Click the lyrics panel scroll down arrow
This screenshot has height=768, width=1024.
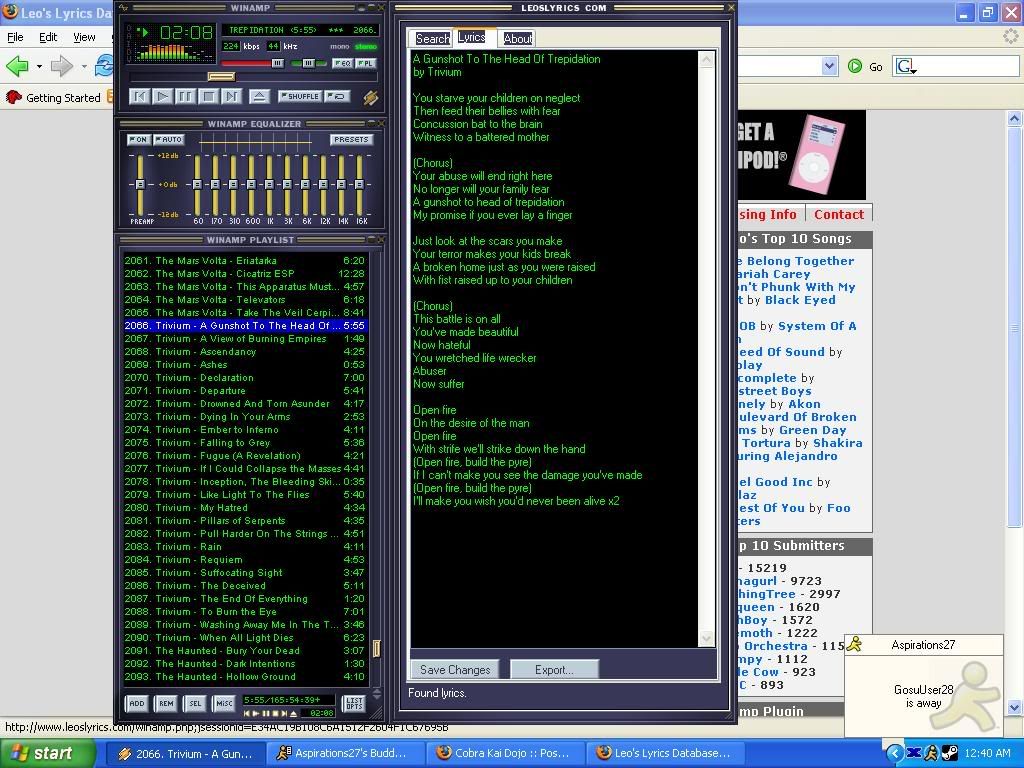tap(706, 638)
